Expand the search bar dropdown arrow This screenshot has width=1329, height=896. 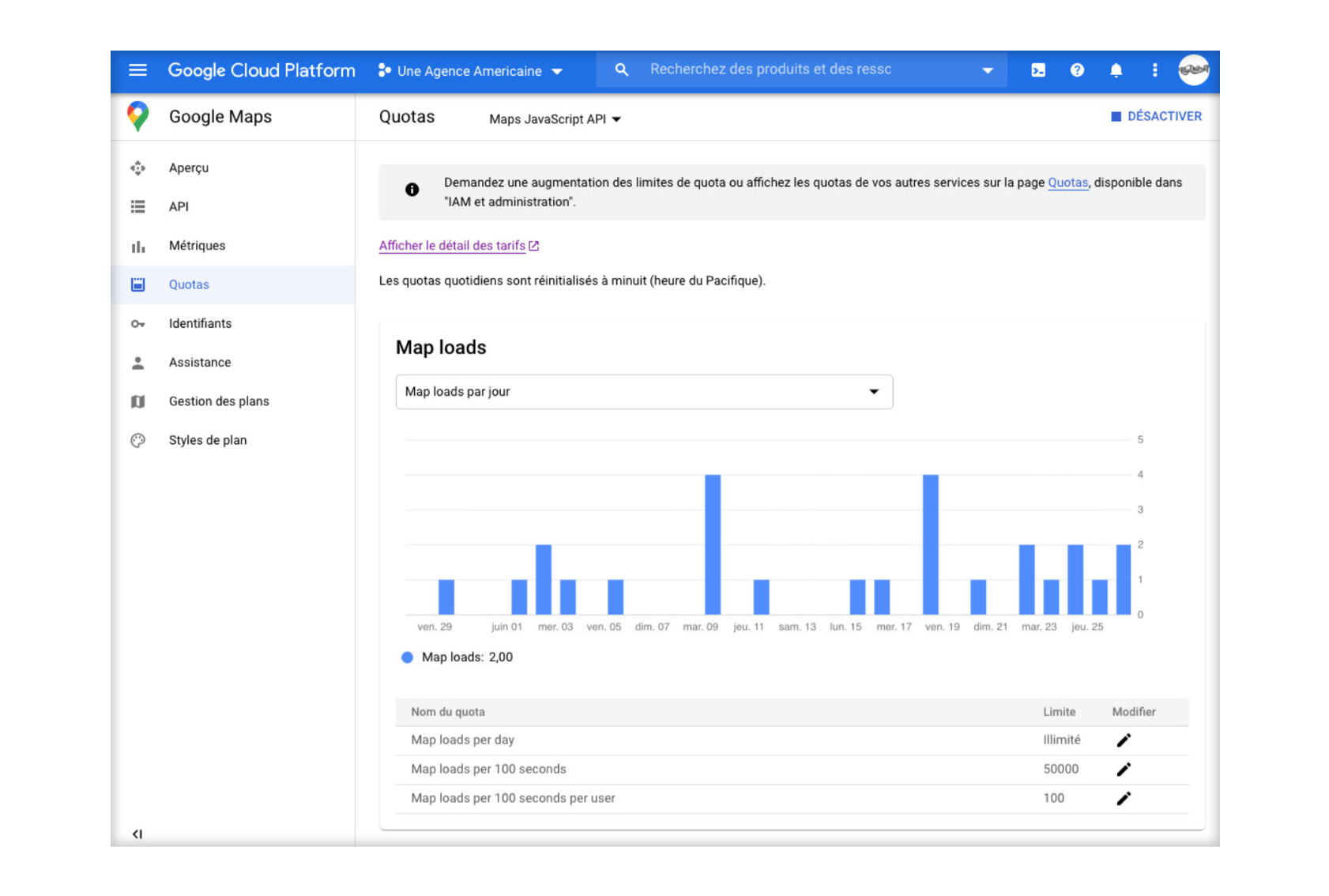988,70
